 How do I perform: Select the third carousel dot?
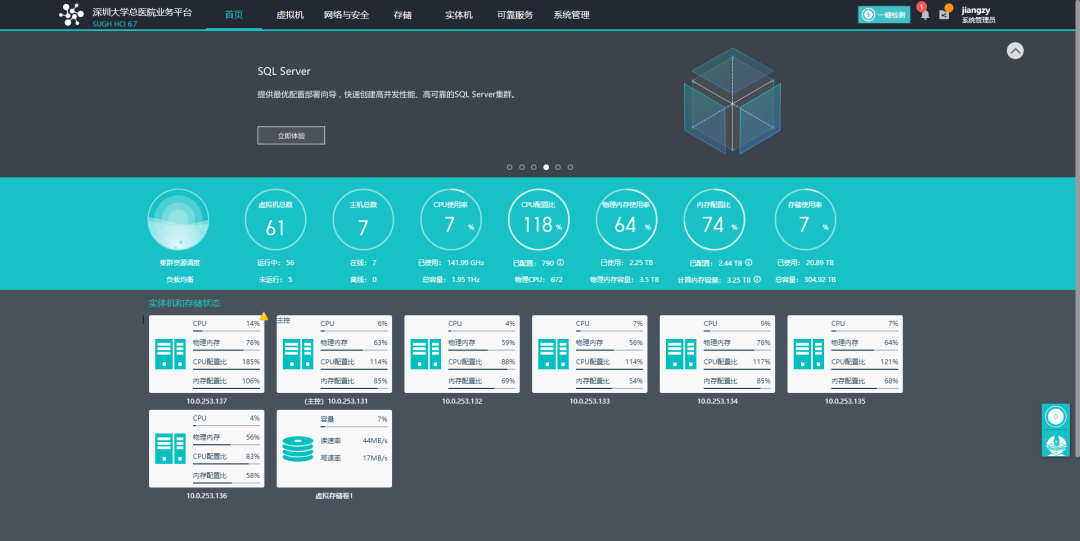point(534,167)
